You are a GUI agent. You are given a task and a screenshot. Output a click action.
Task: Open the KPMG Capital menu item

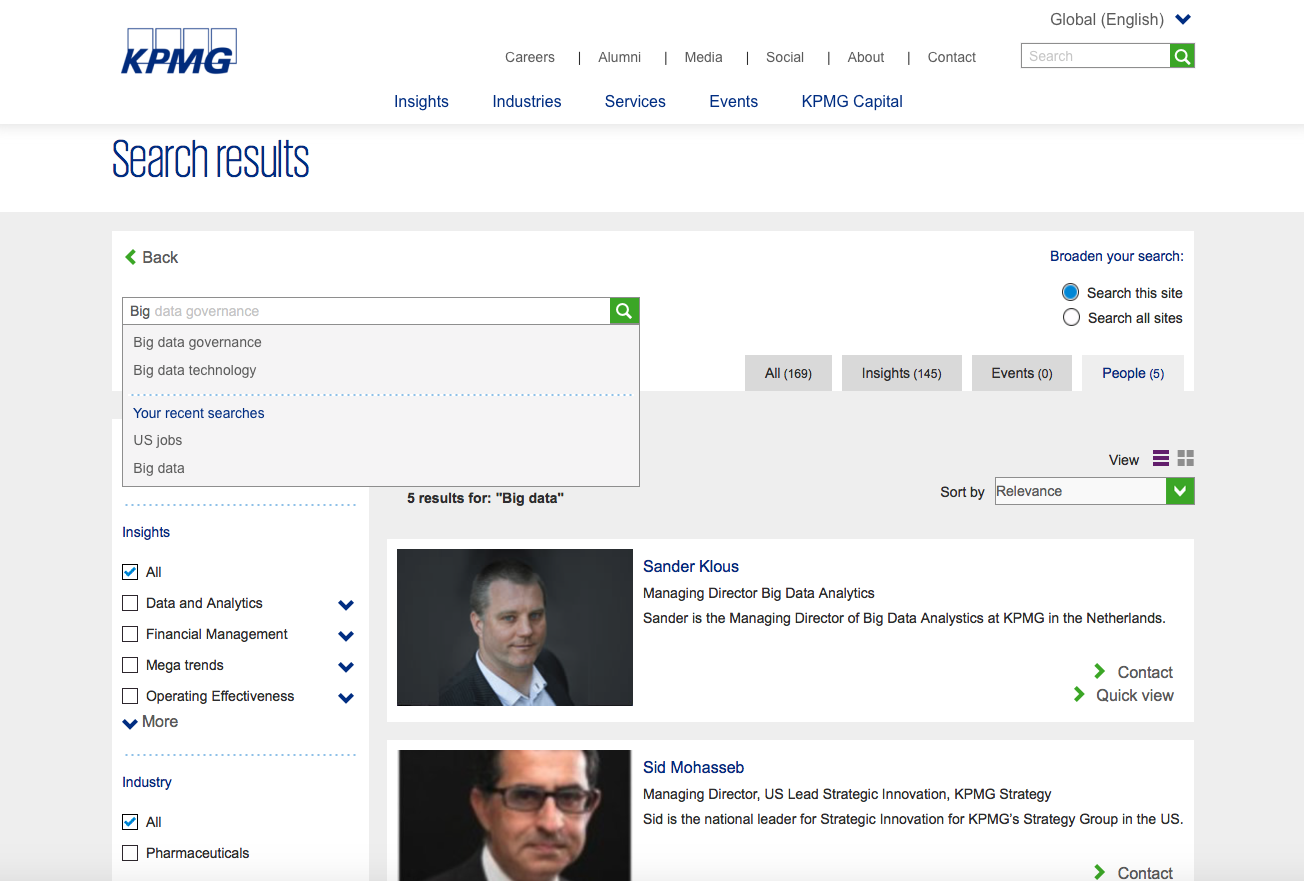click(852, 101)
